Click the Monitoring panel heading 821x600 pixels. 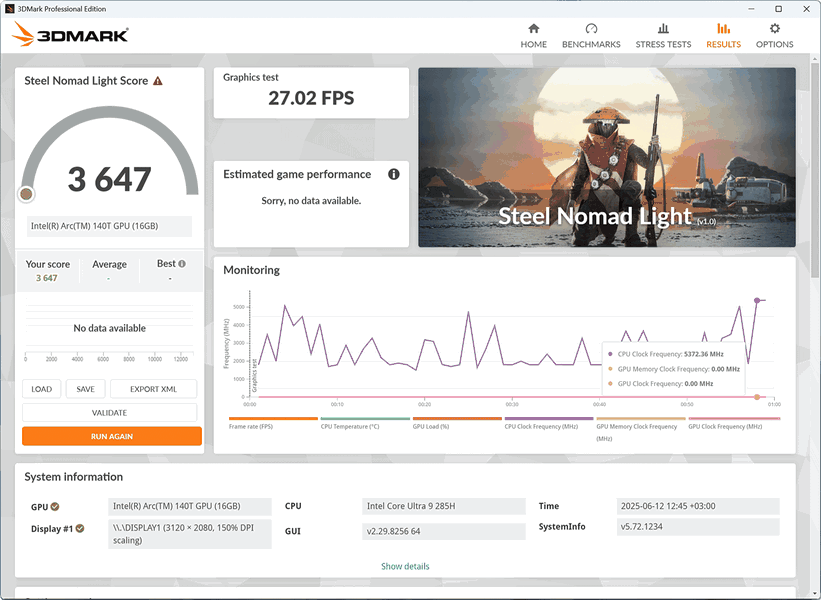[x=251, y=270]
